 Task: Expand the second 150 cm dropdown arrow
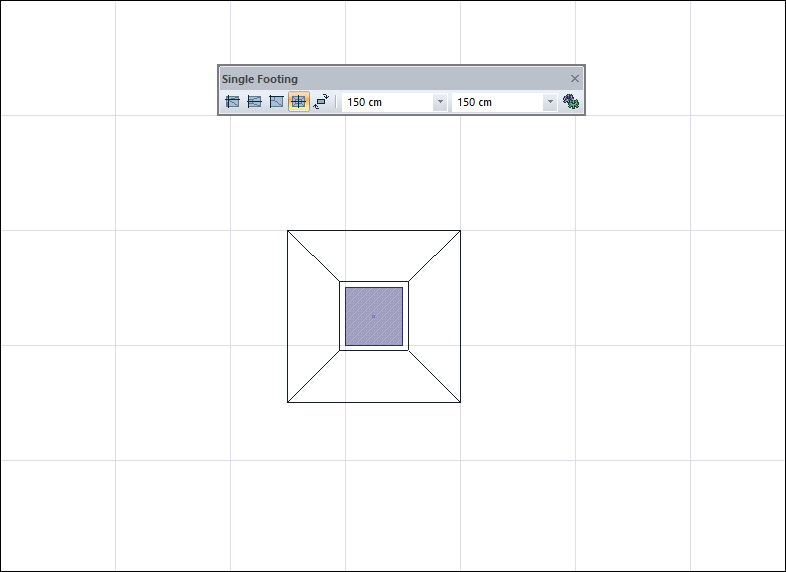point(550,102)
